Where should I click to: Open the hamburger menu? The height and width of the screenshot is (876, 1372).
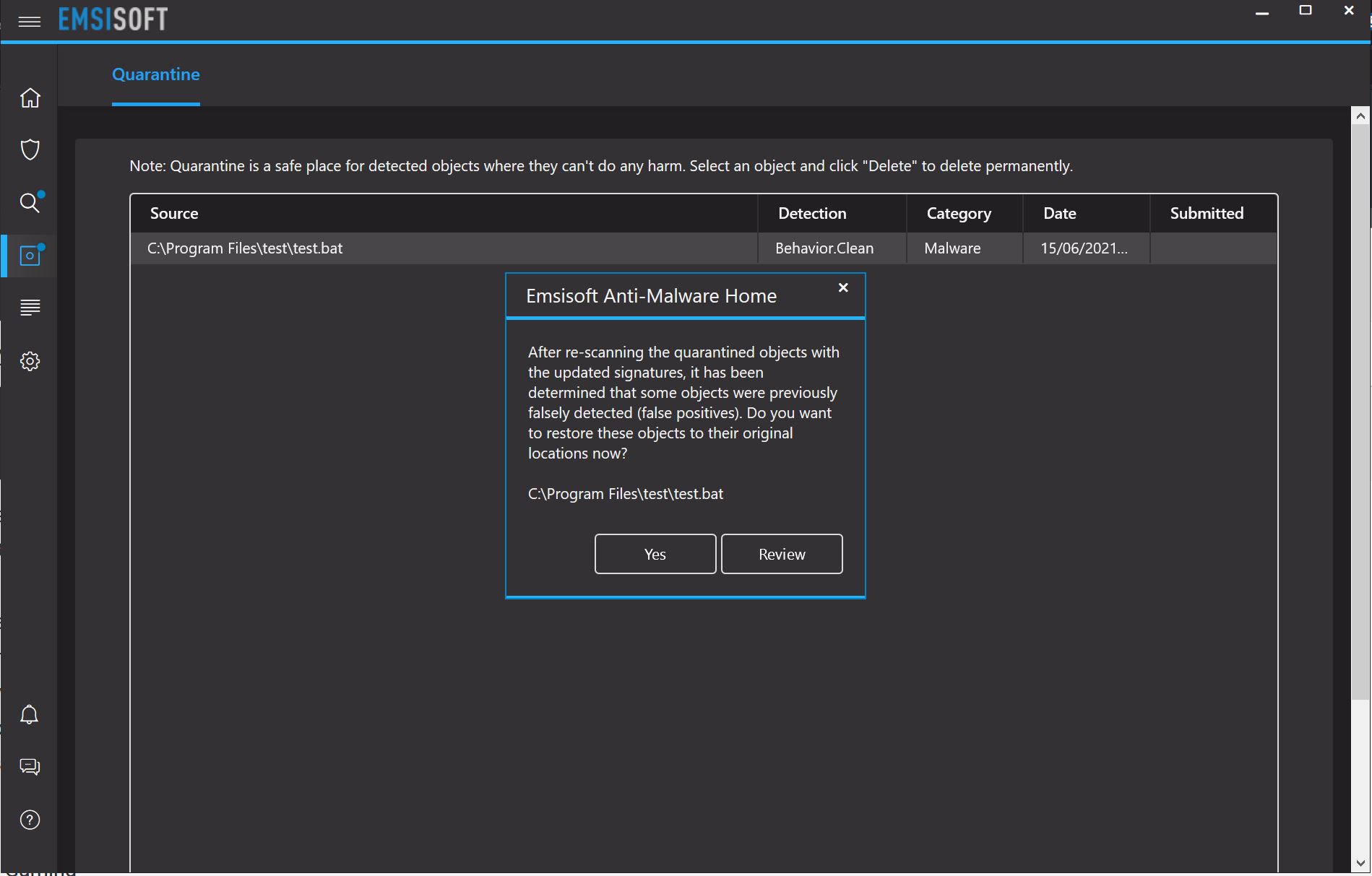[30, 22]
